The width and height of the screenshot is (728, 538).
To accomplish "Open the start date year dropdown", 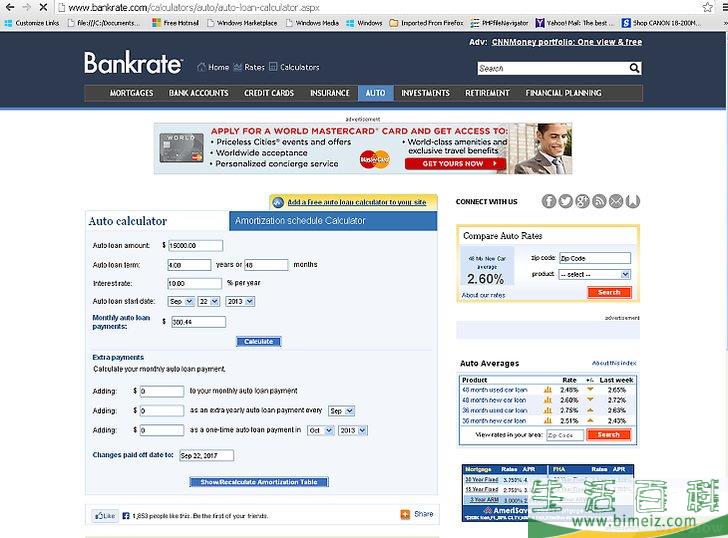I will point(240,302).
